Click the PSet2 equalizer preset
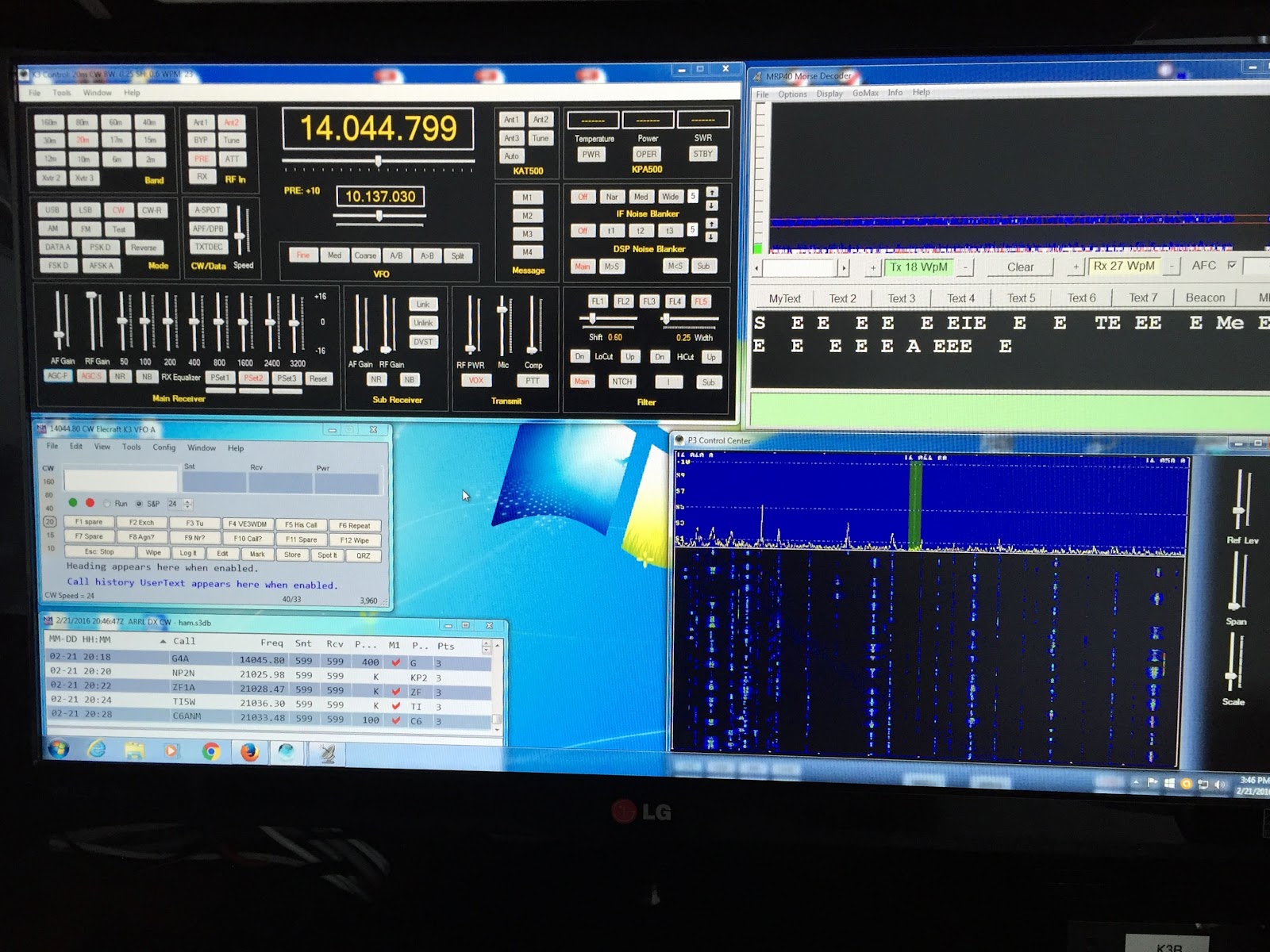The height and width of the screenshot is (952, 1270). 253,378
